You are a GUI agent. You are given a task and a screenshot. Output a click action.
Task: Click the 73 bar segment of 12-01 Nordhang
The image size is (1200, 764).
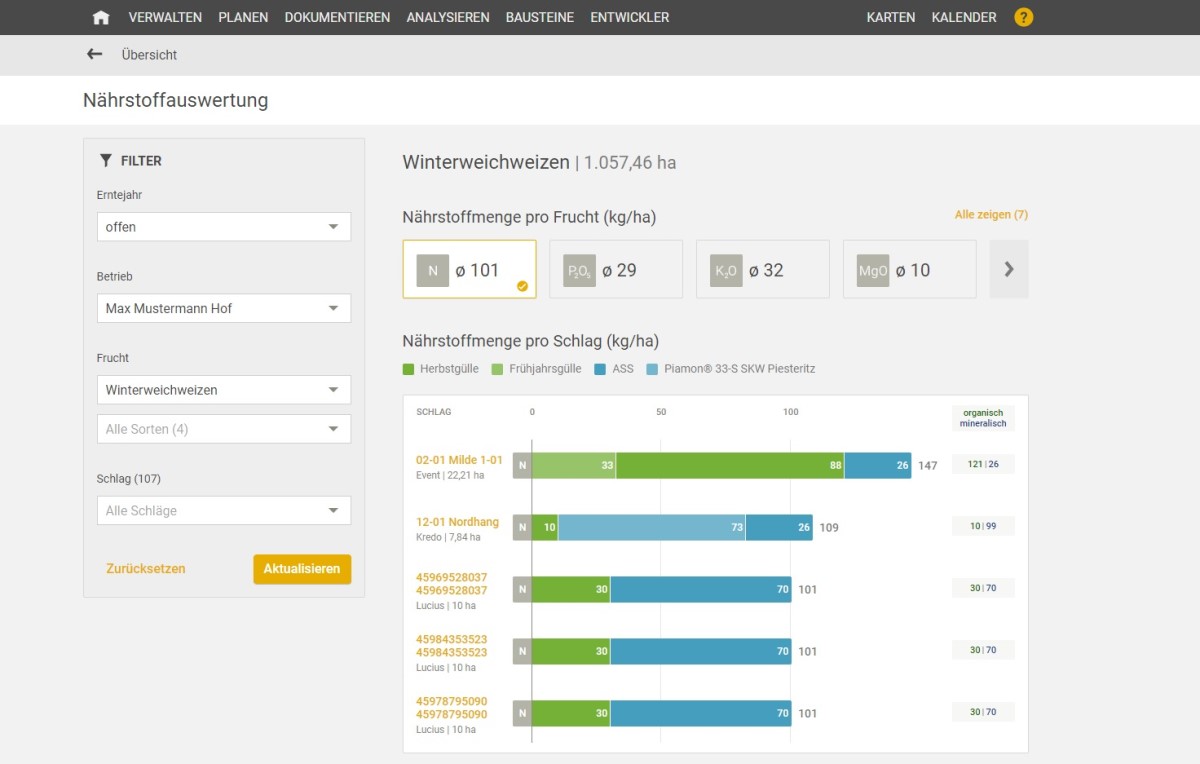[x=652, y=527]
